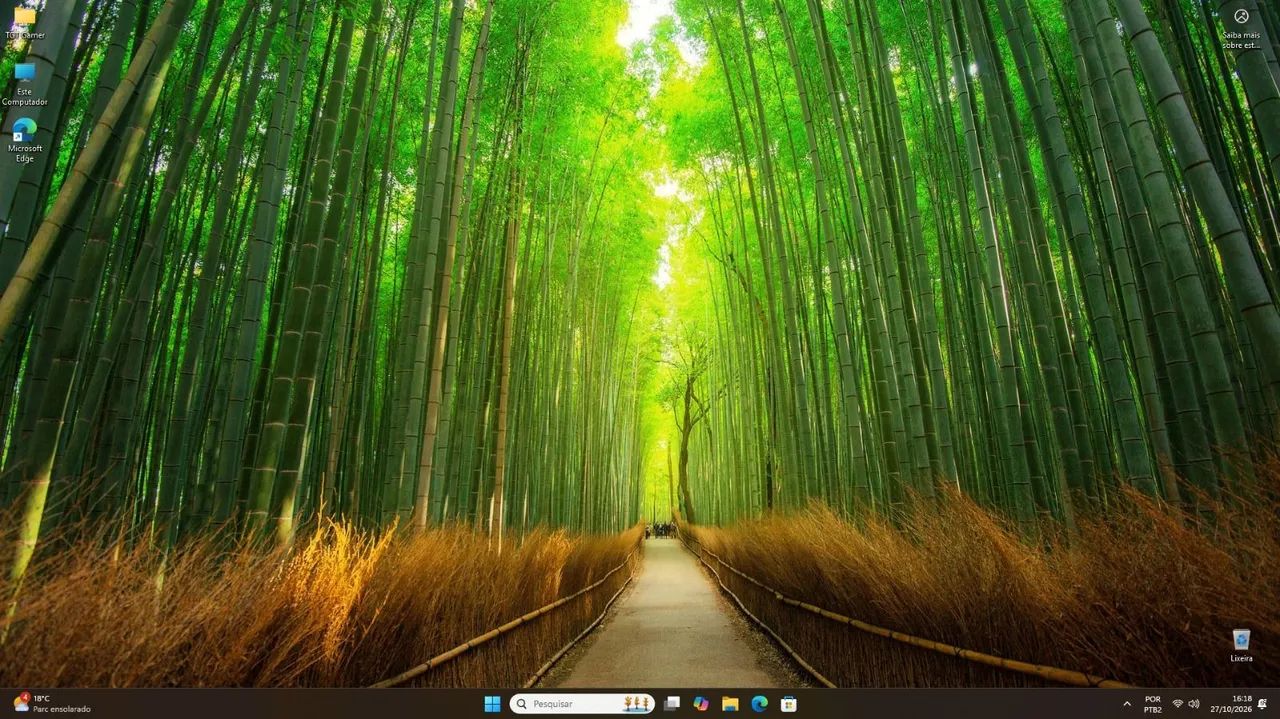The image size is (1280, 719).
Task: Click the volume speaker icon in tray
Action: 1193,704
